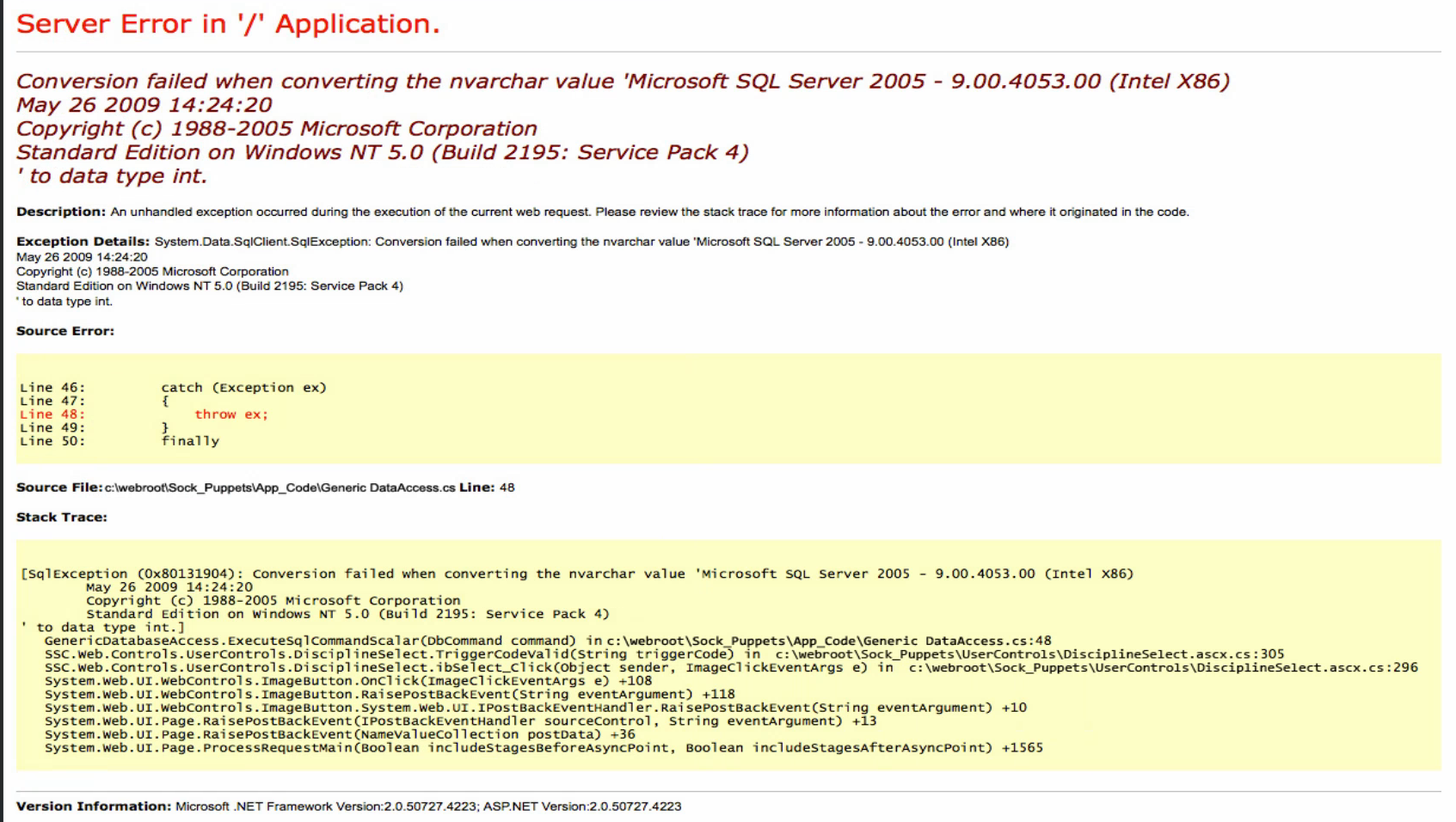Click the large italic 'Standard Edition on Windows NT' line
Screen dimensions: 1456x822
(382, 152)
